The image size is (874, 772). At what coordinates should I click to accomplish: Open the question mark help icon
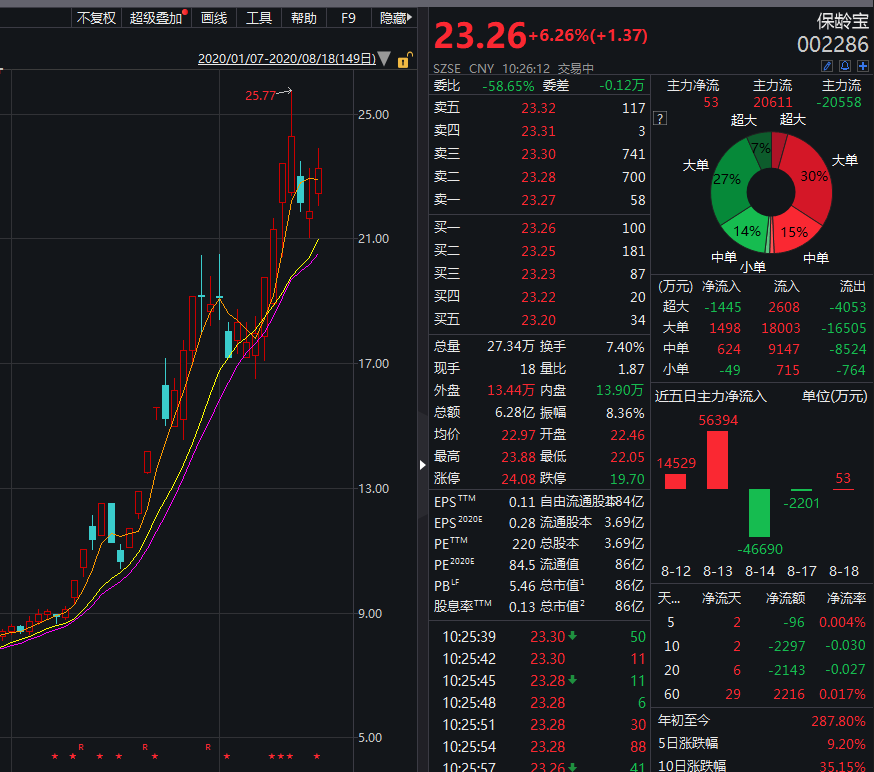coord(660,119)
